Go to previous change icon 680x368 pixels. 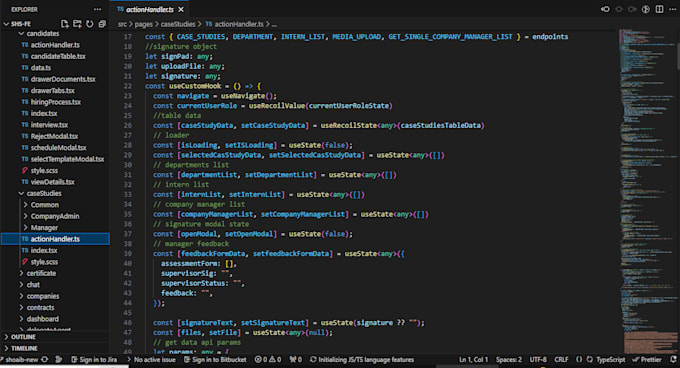[619, 9]
